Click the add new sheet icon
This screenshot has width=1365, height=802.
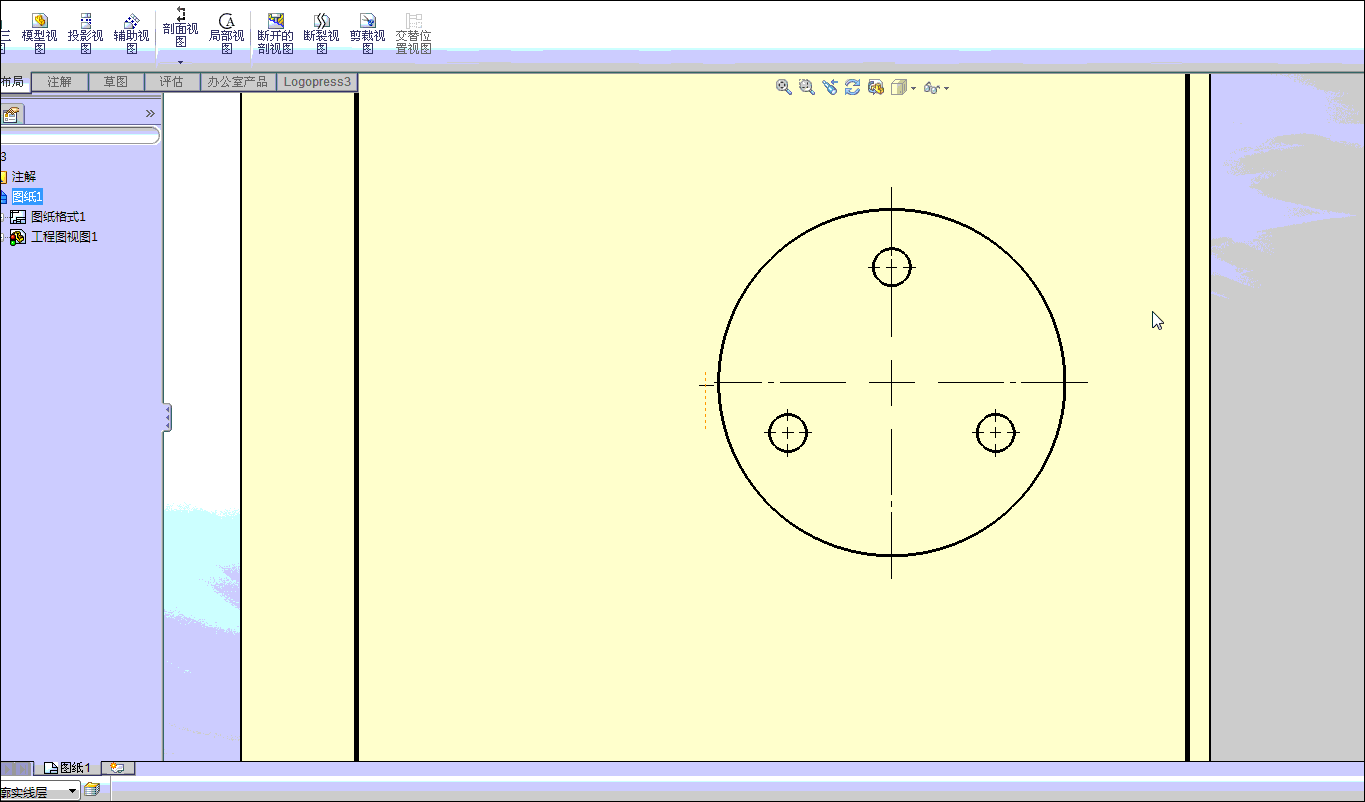click(x=118, y=768)
